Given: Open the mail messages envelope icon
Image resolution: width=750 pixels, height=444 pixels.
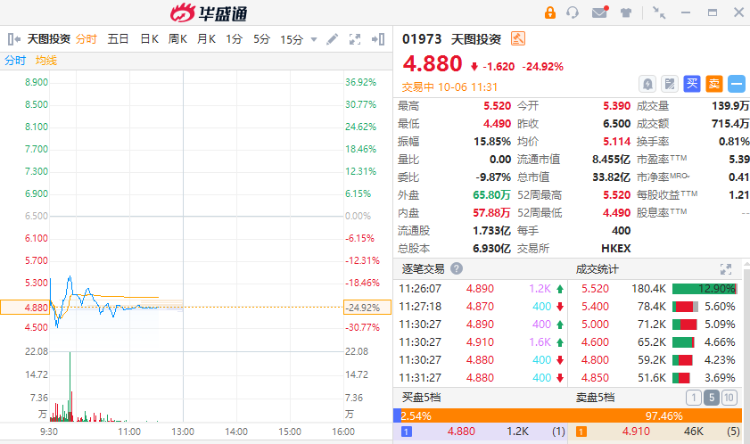Looking at the screenshot, I should pos(600,12).
